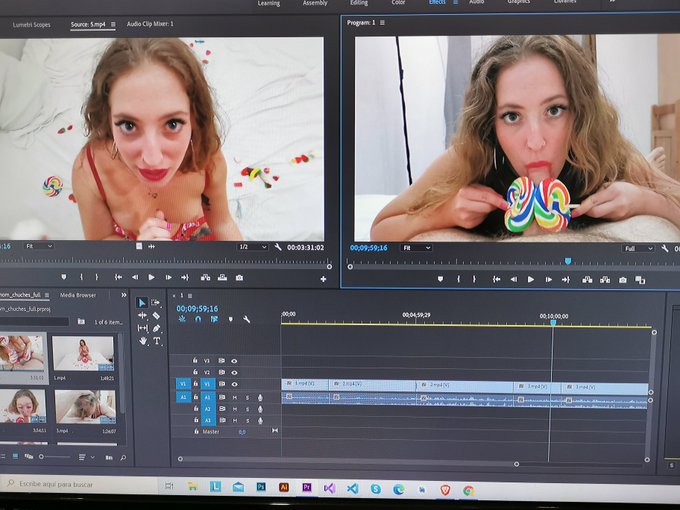Click search magnifier in Project panel footer
The height and width of the screenshot is (510, 680).
point(123,458)
